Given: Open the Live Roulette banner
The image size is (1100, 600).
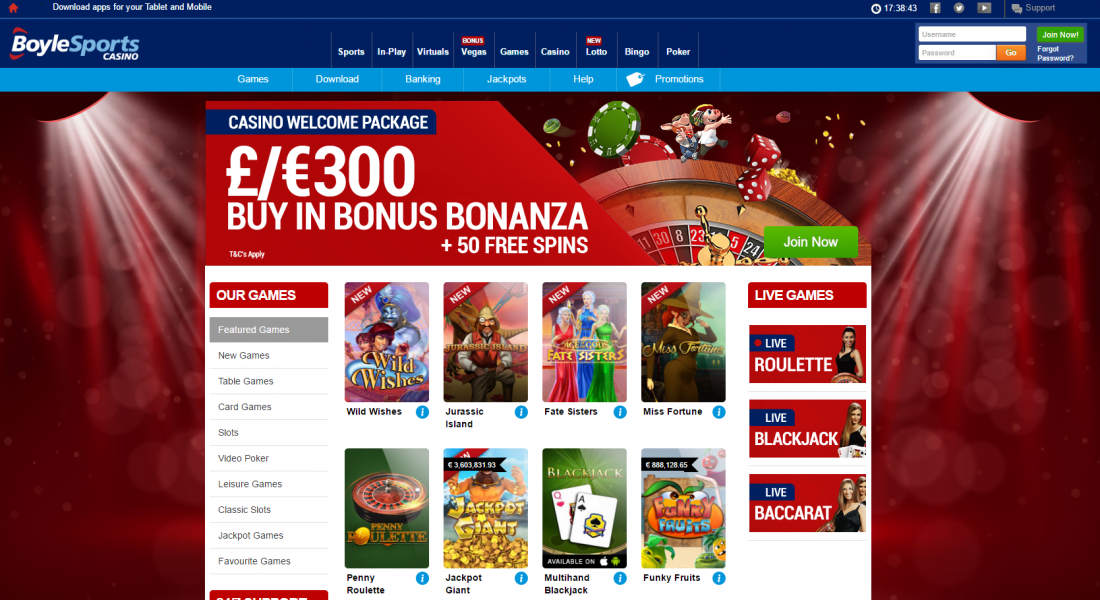Looking at the screenshot, I should [807, 354].
